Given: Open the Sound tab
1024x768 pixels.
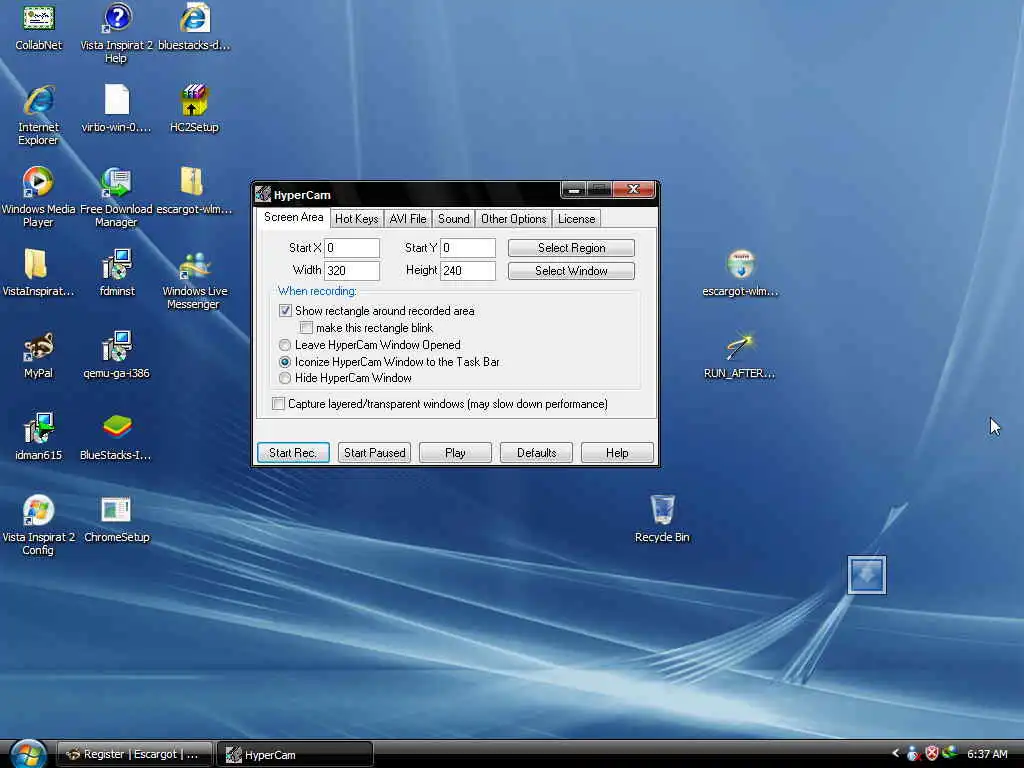Looking at the screenshot, I should (x=453, y=219).
